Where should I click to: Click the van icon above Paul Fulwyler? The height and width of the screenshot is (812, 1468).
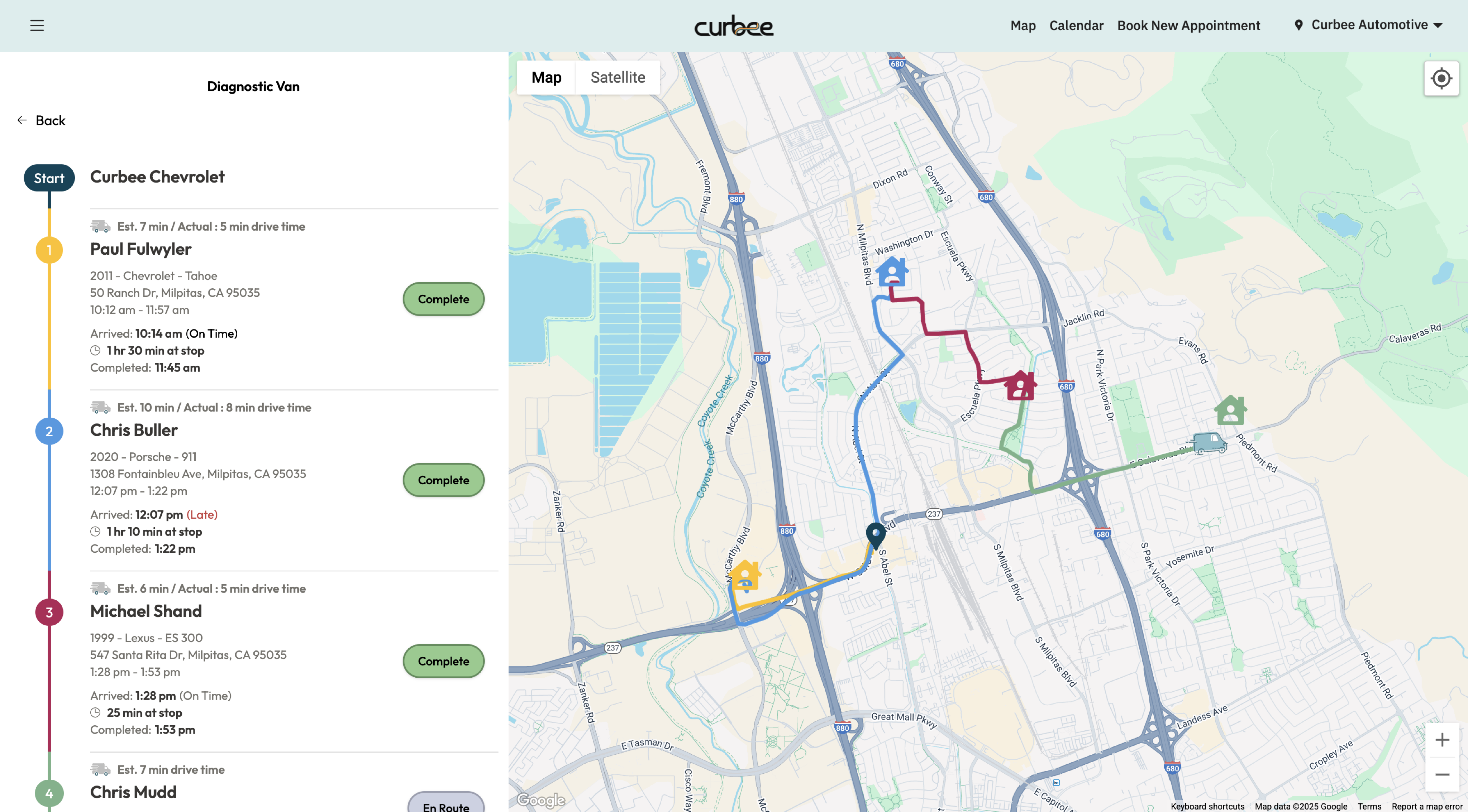click(x=100, y=227)
